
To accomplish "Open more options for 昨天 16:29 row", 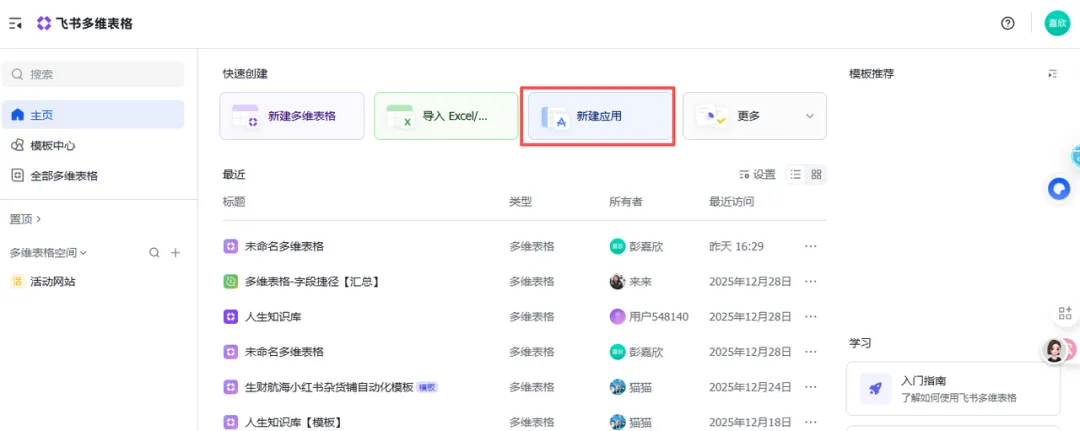I will 811,246.
